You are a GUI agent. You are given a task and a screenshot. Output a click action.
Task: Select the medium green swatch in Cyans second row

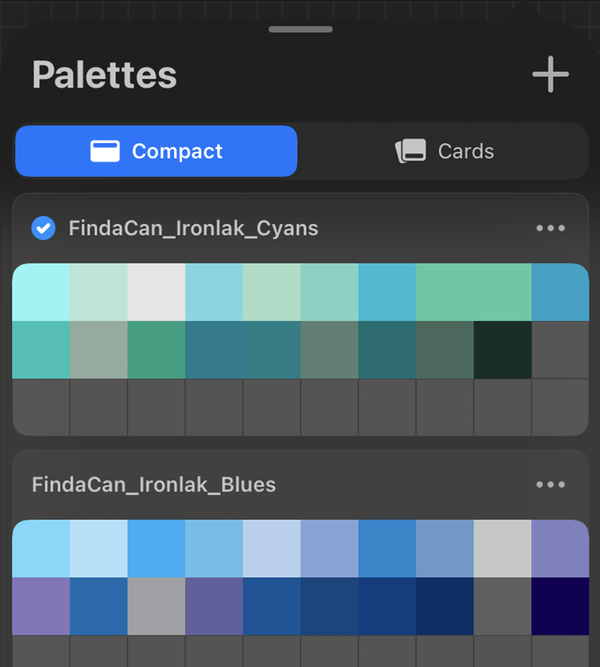(x=156, y=350)
